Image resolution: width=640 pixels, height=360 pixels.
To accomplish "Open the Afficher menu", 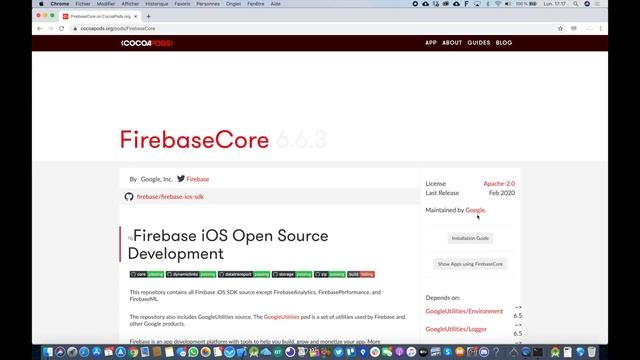I will tap(130, 4).
